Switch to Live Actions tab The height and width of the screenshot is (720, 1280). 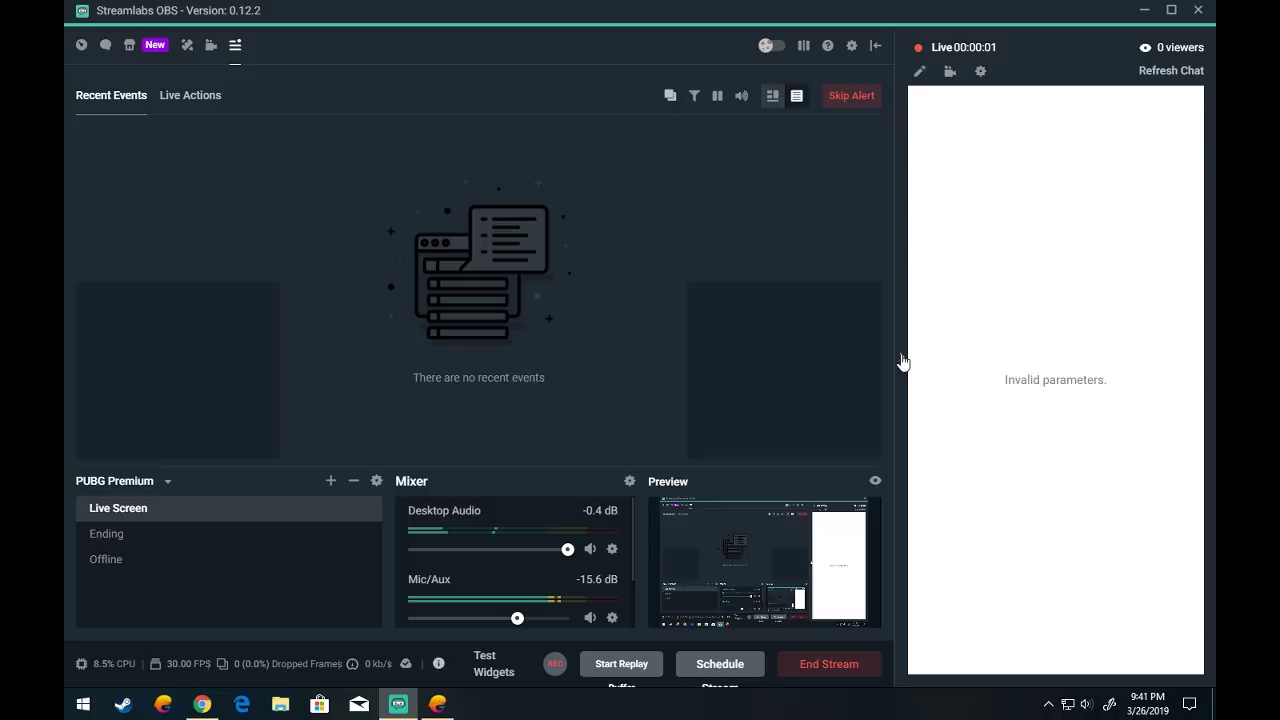190,95
